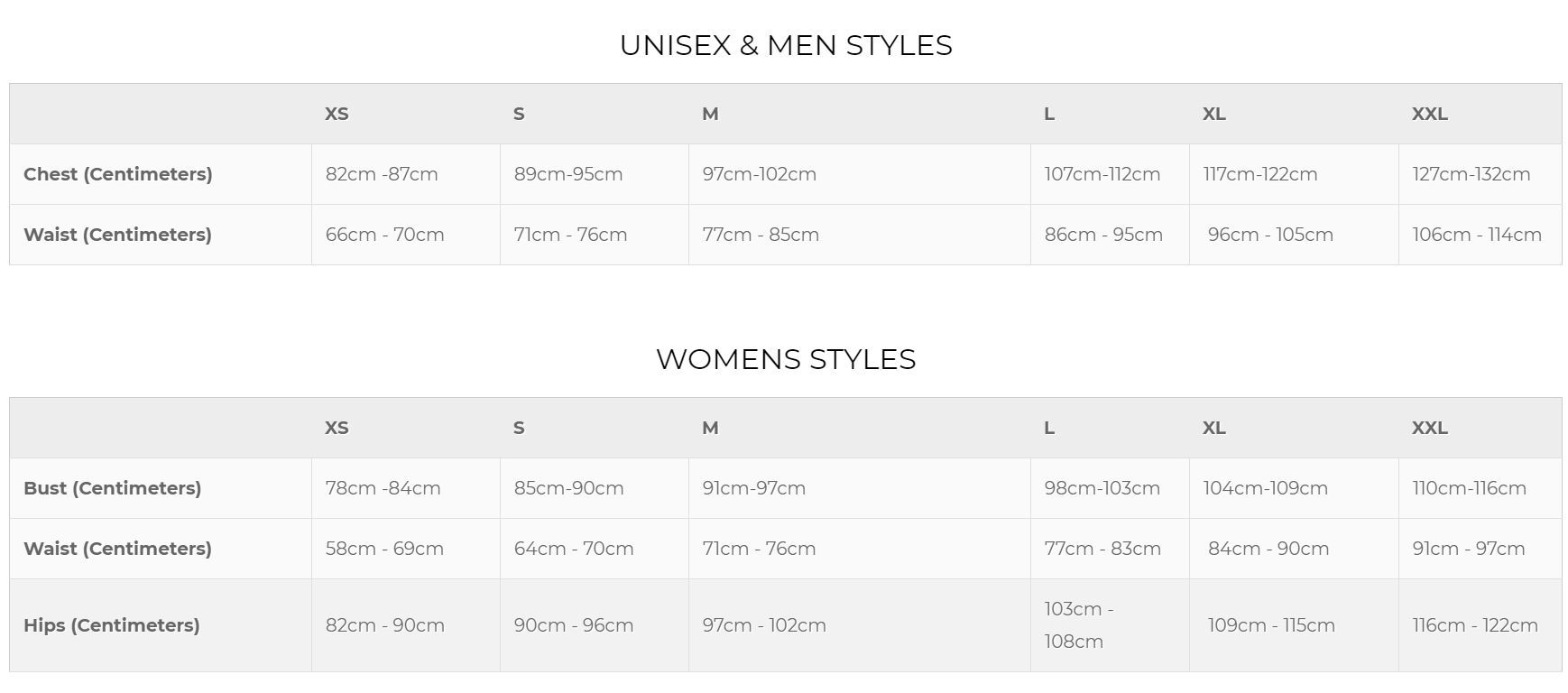Click the 89cm-95cm chest cell
This screenshot has width=1568, height=693.
pos(568,174)
